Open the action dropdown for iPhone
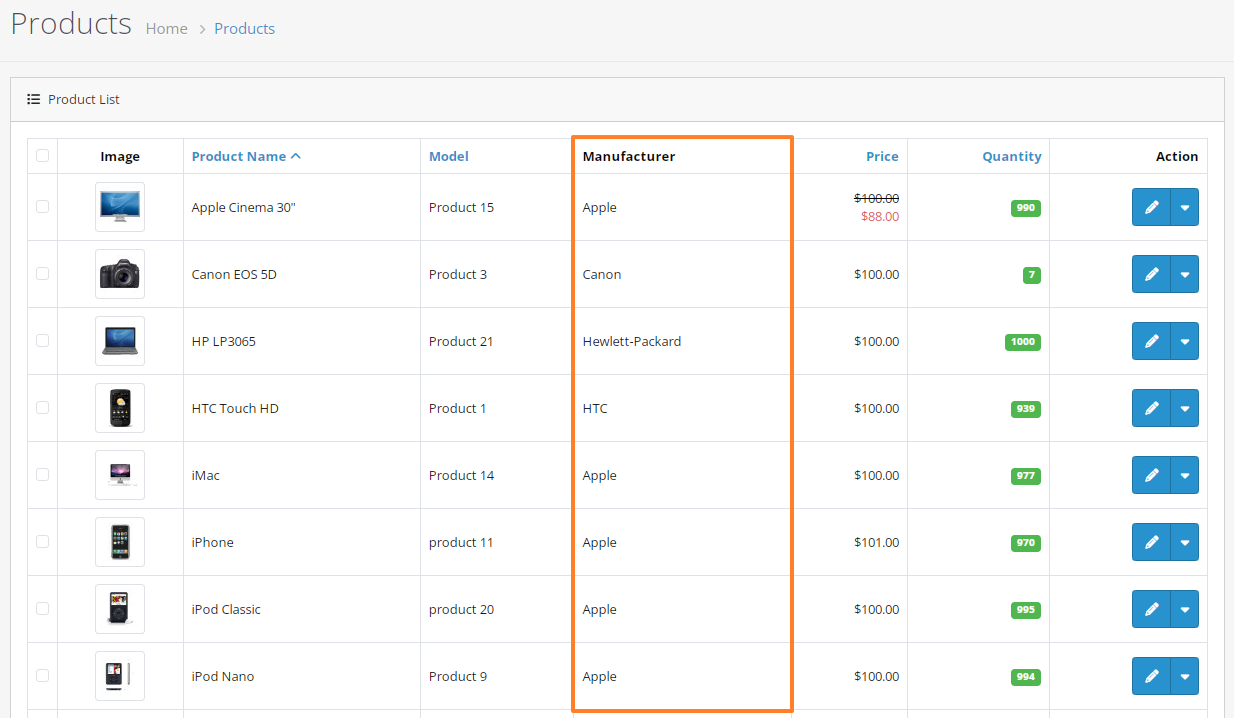This screenshot has height=718, width=1234. [1185, 542]
